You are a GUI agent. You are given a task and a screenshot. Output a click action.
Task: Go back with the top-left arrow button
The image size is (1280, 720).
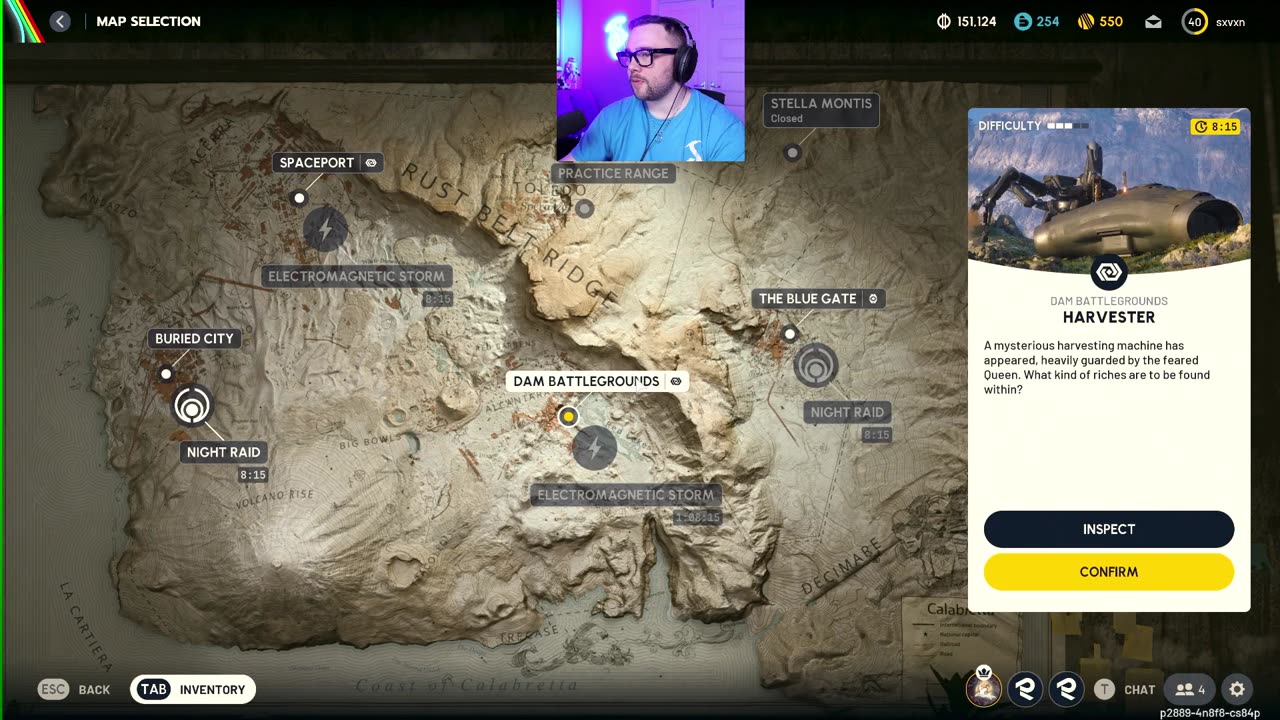tap(60, 21)
